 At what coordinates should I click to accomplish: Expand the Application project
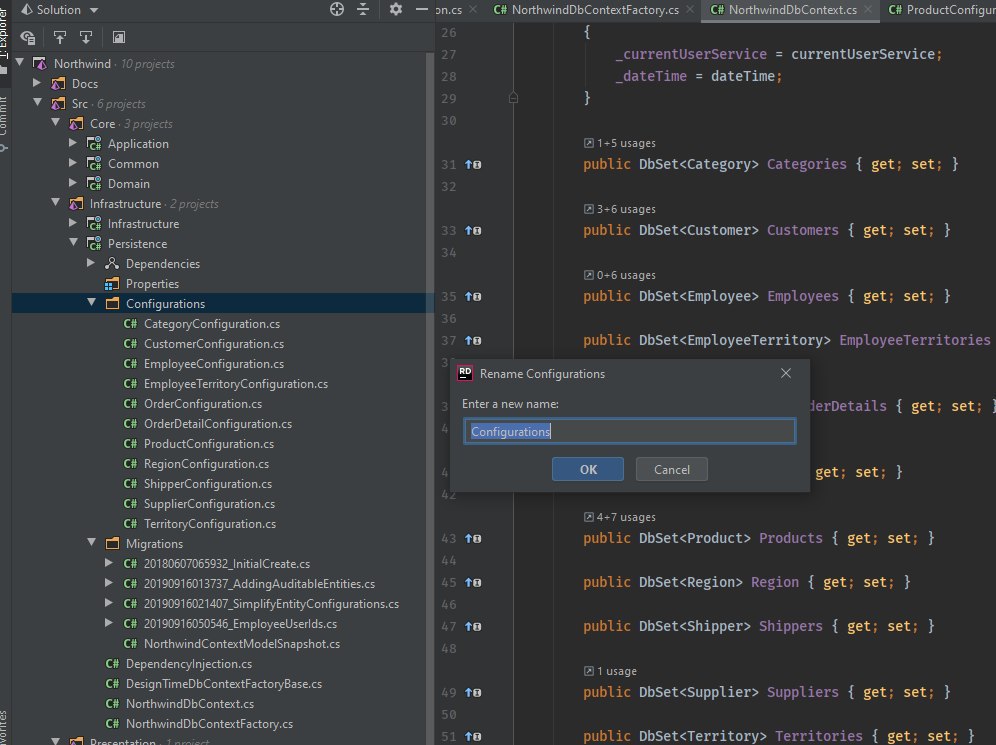[x=72, y=144]
